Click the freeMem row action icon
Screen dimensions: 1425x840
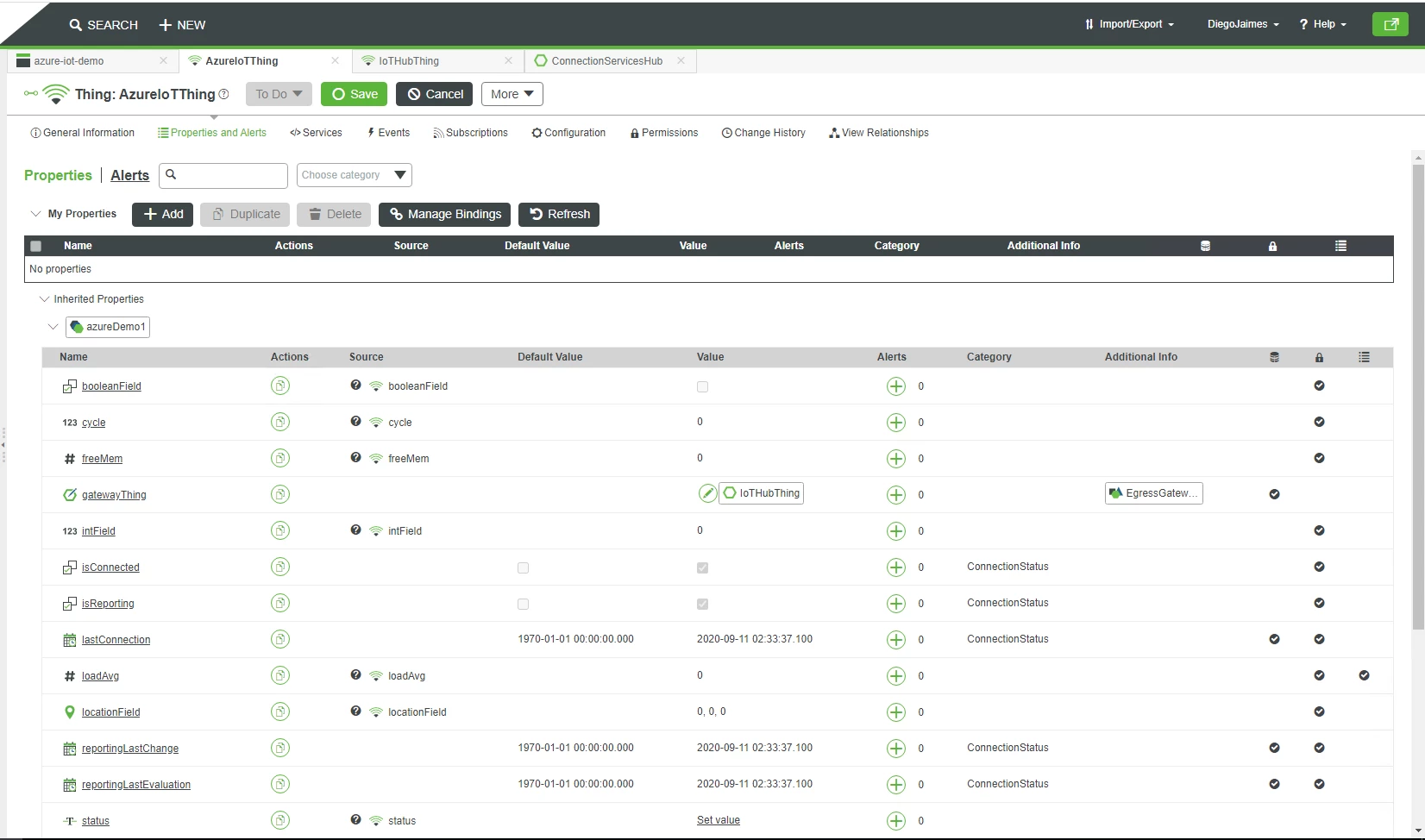pyautogui.click(x=280, y=458)
